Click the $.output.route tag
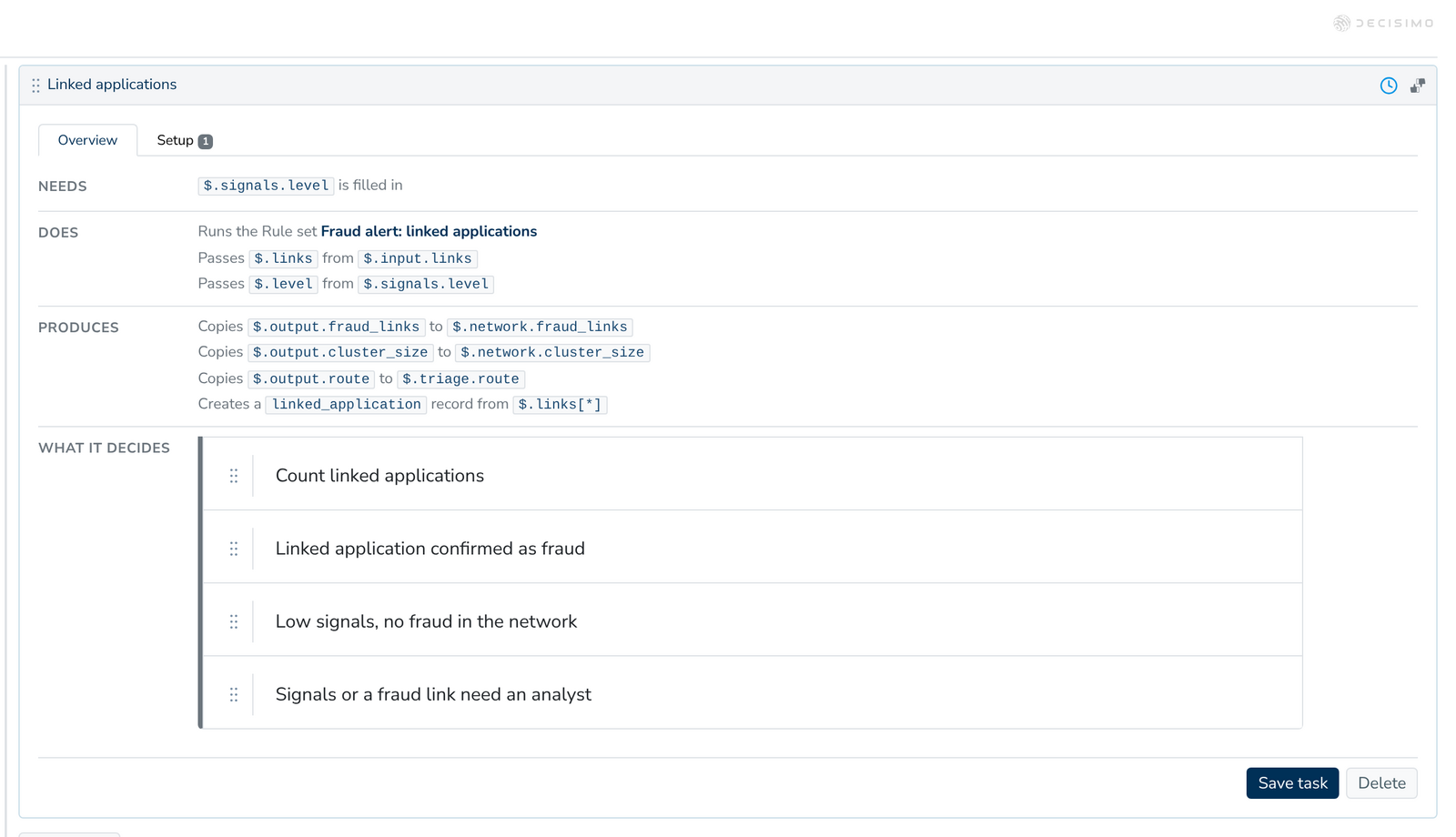Screen dimensions: 1456x837 pos(311,378)
